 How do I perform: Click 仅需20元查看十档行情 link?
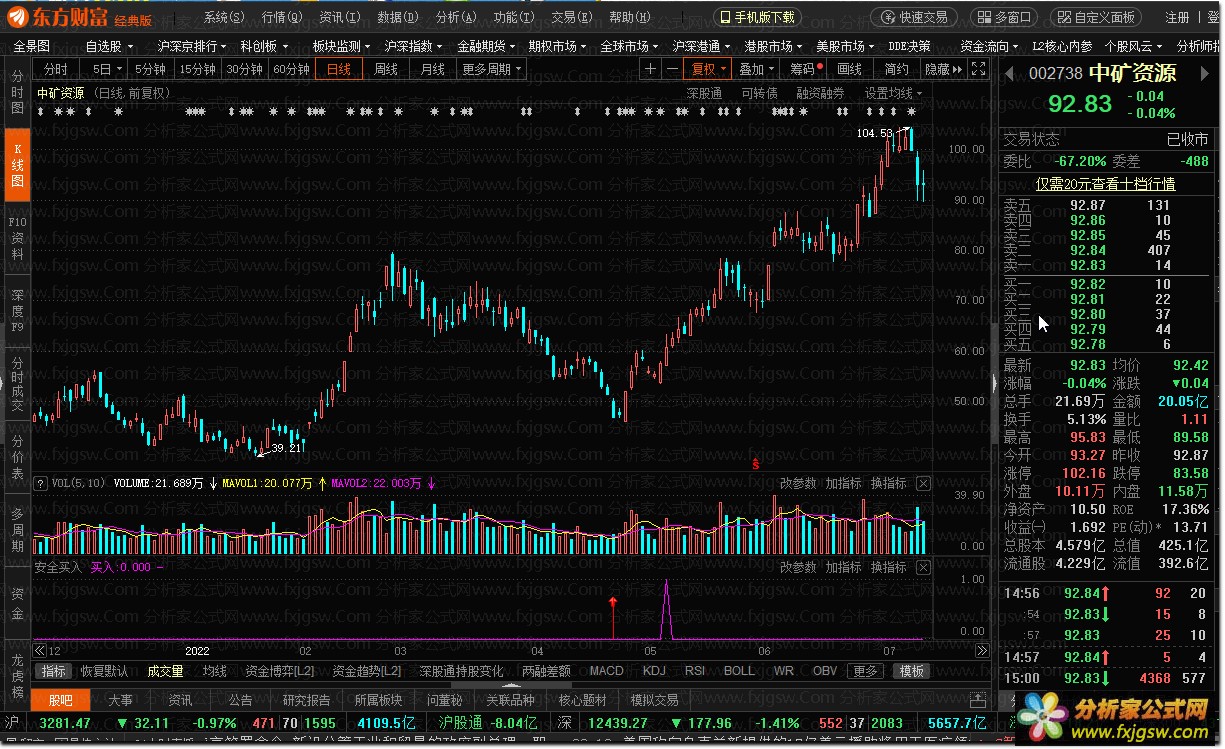(x=1105, y=184)
